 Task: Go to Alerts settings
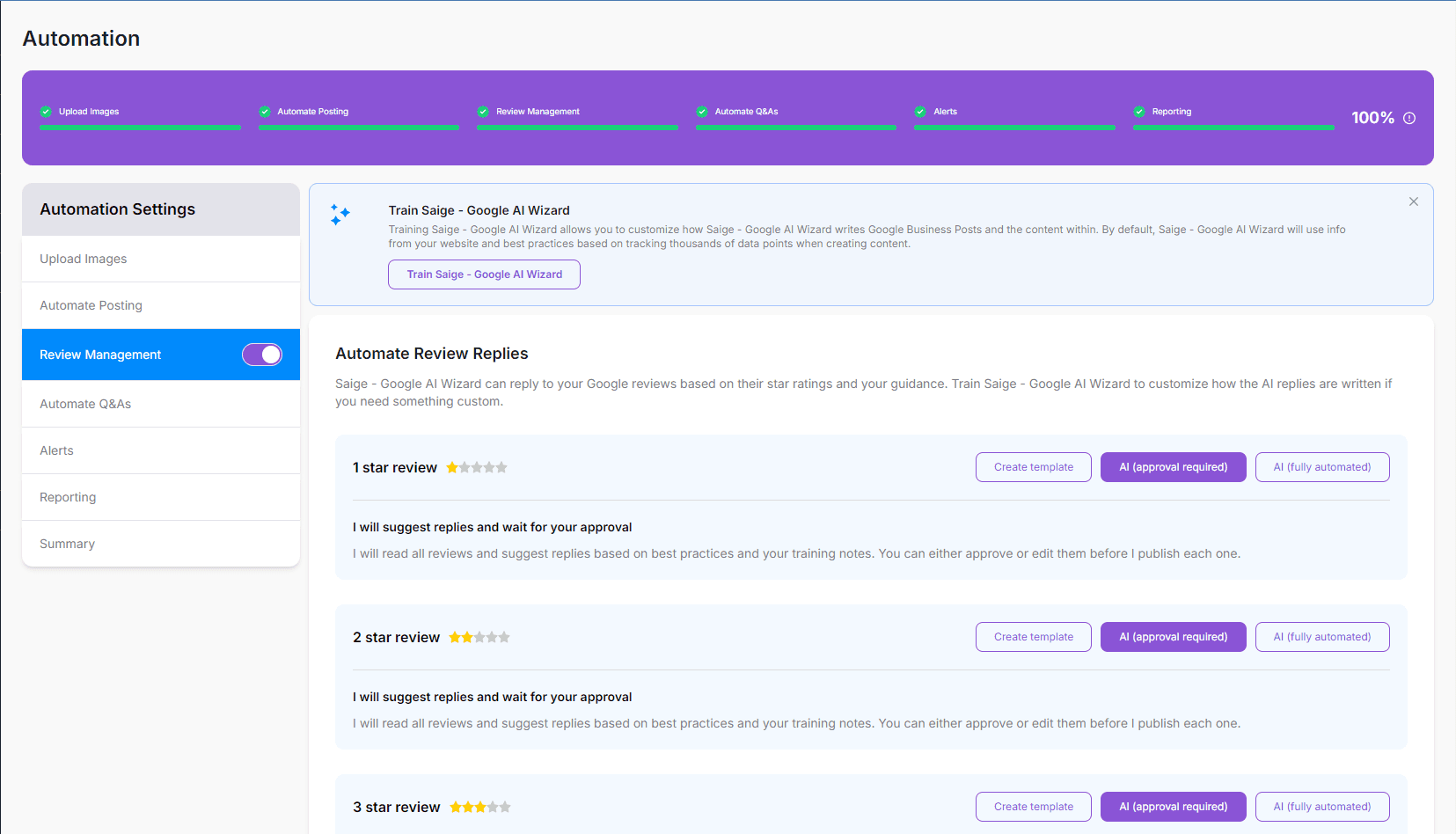(x=161, y=450)
